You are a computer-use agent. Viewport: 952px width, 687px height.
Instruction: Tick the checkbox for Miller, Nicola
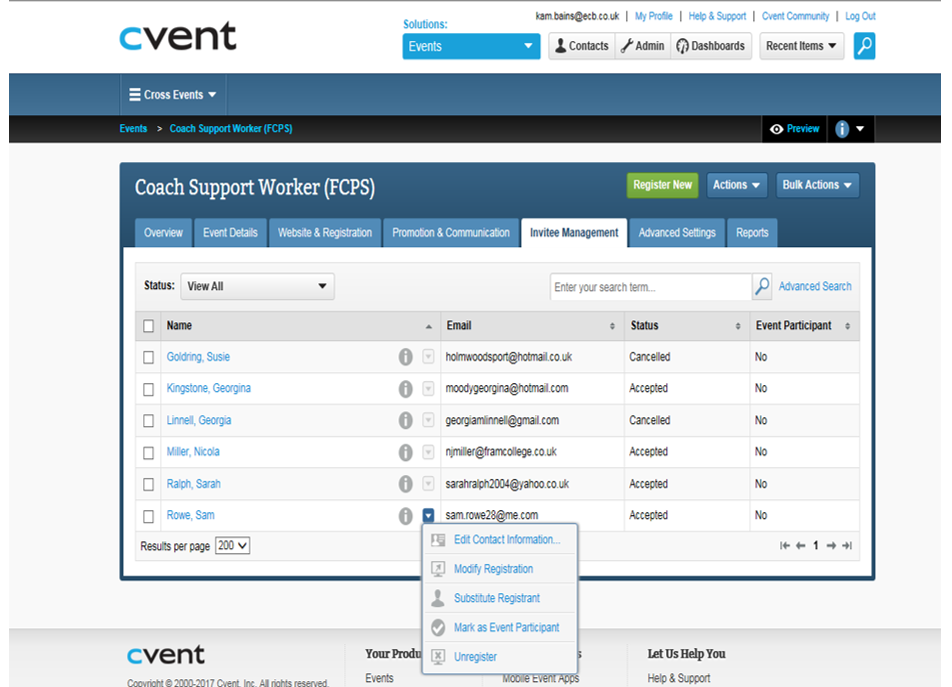[148, 453]
